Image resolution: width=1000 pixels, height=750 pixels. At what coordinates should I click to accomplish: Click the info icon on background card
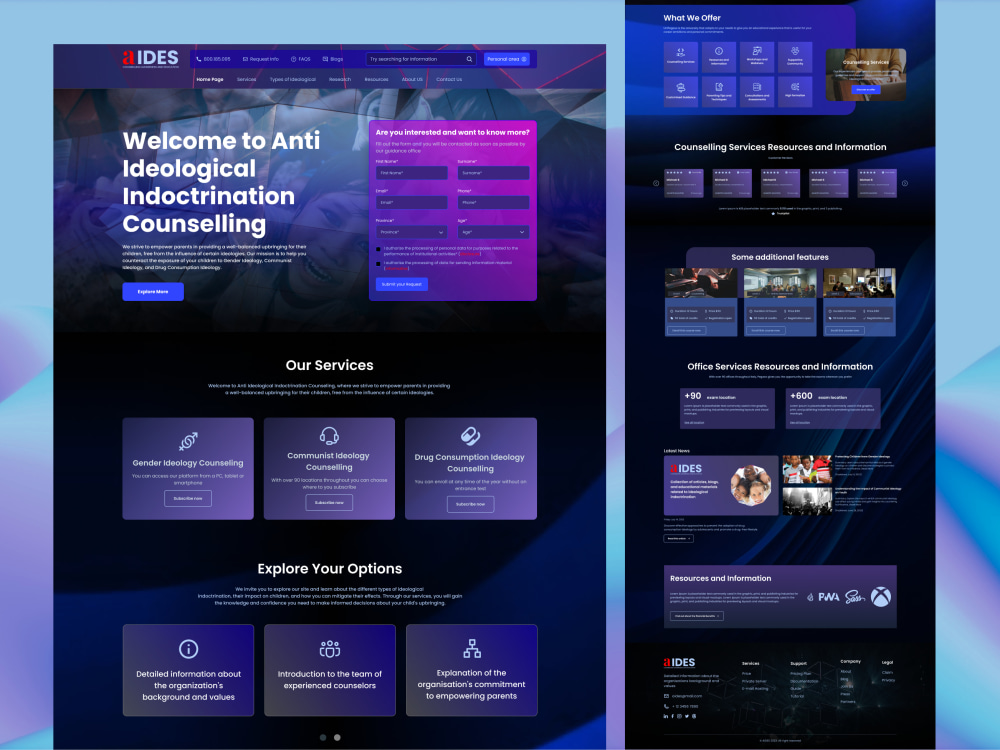(188, 649)
